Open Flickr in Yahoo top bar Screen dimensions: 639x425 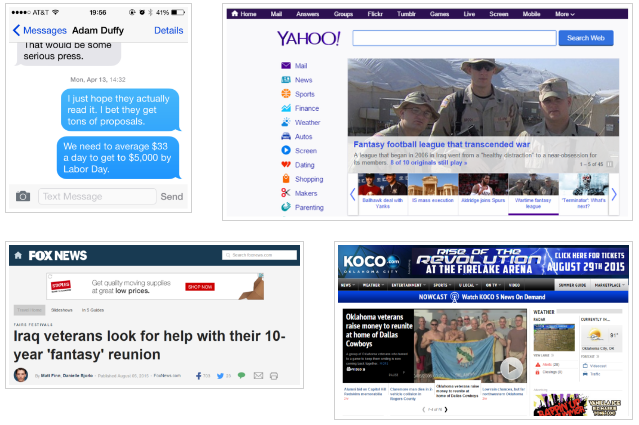click(x=375, y=14)
